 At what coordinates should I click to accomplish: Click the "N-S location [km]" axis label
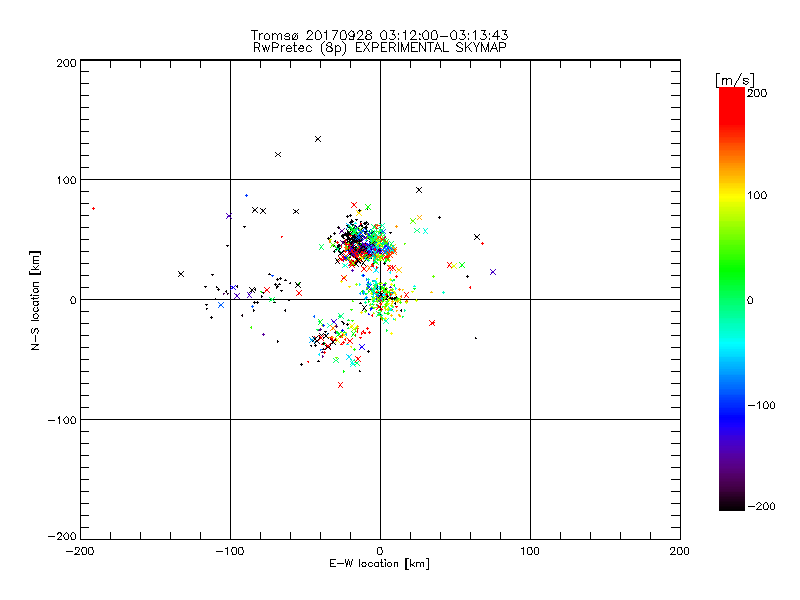(35, 301)
